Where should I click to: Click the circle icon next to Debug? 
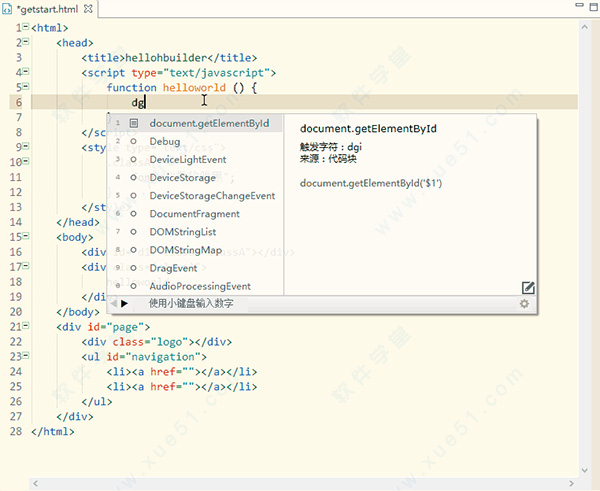(133, 142)
